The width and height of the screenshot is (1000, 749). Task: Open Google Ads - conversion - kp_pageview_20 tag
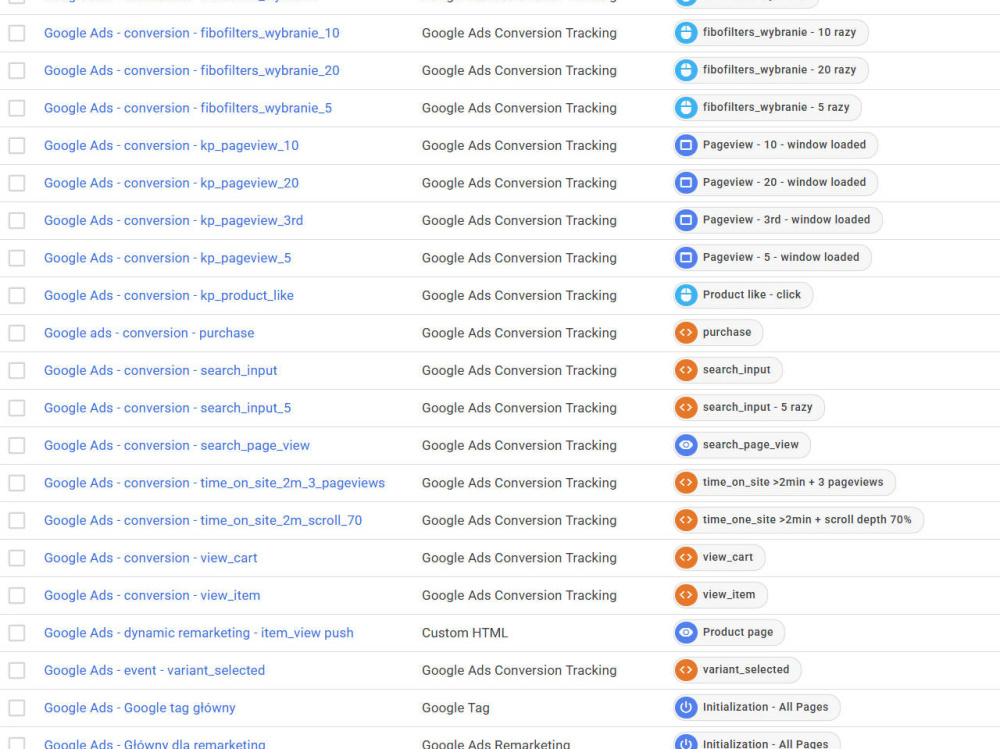pyautogui.click(x=171, y=183)
